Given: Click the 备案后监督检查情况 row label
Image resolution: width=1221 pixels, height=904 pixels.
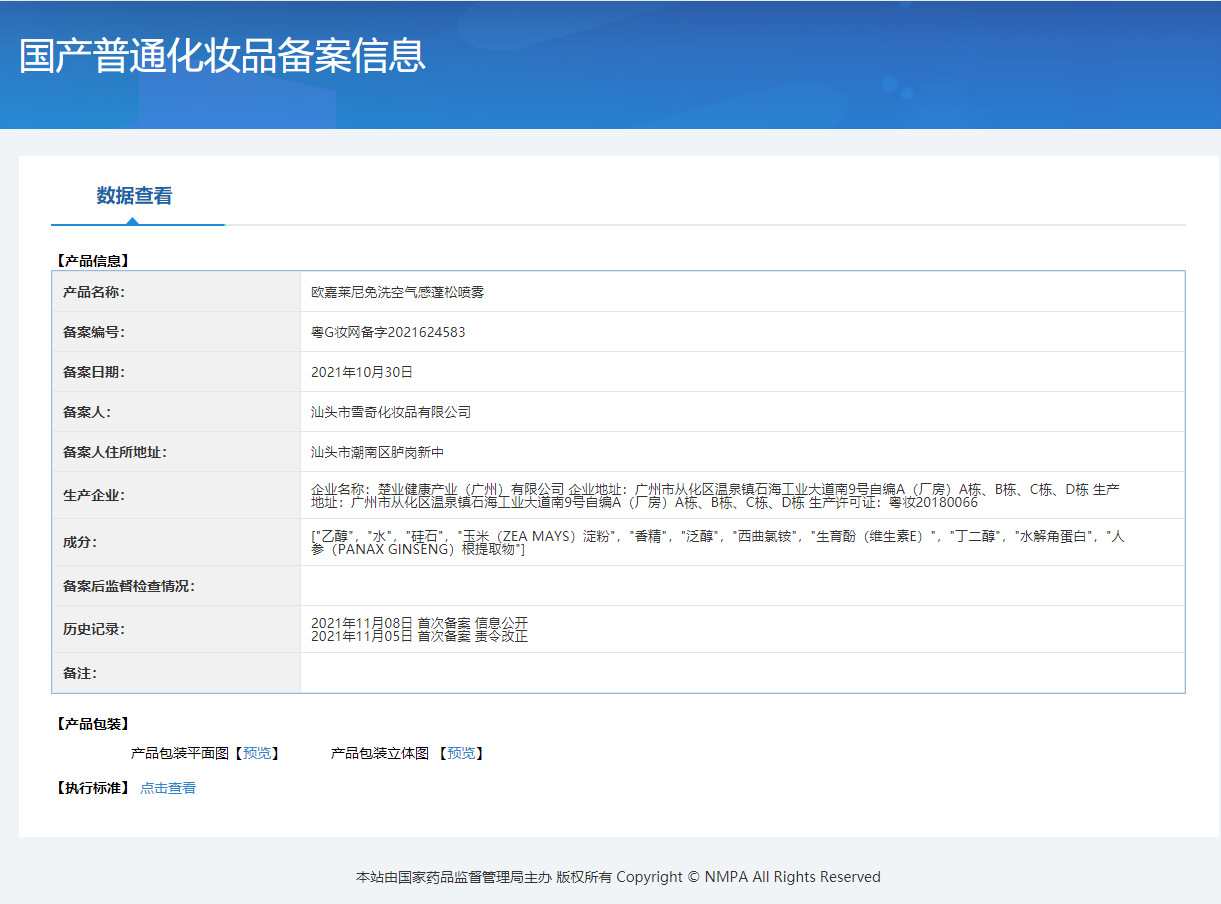Looking at the screenshot, I should coord(129,586).
